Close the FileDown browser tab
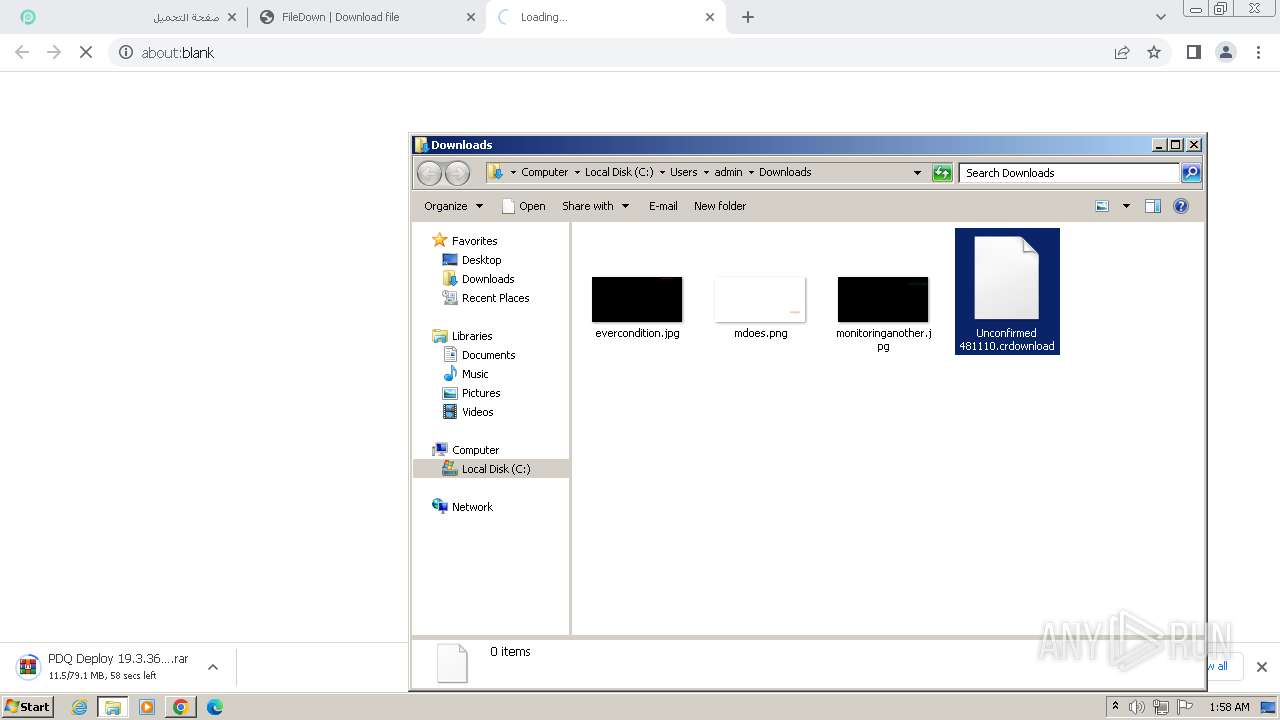 pyautogui.click(x=471, y=17)
